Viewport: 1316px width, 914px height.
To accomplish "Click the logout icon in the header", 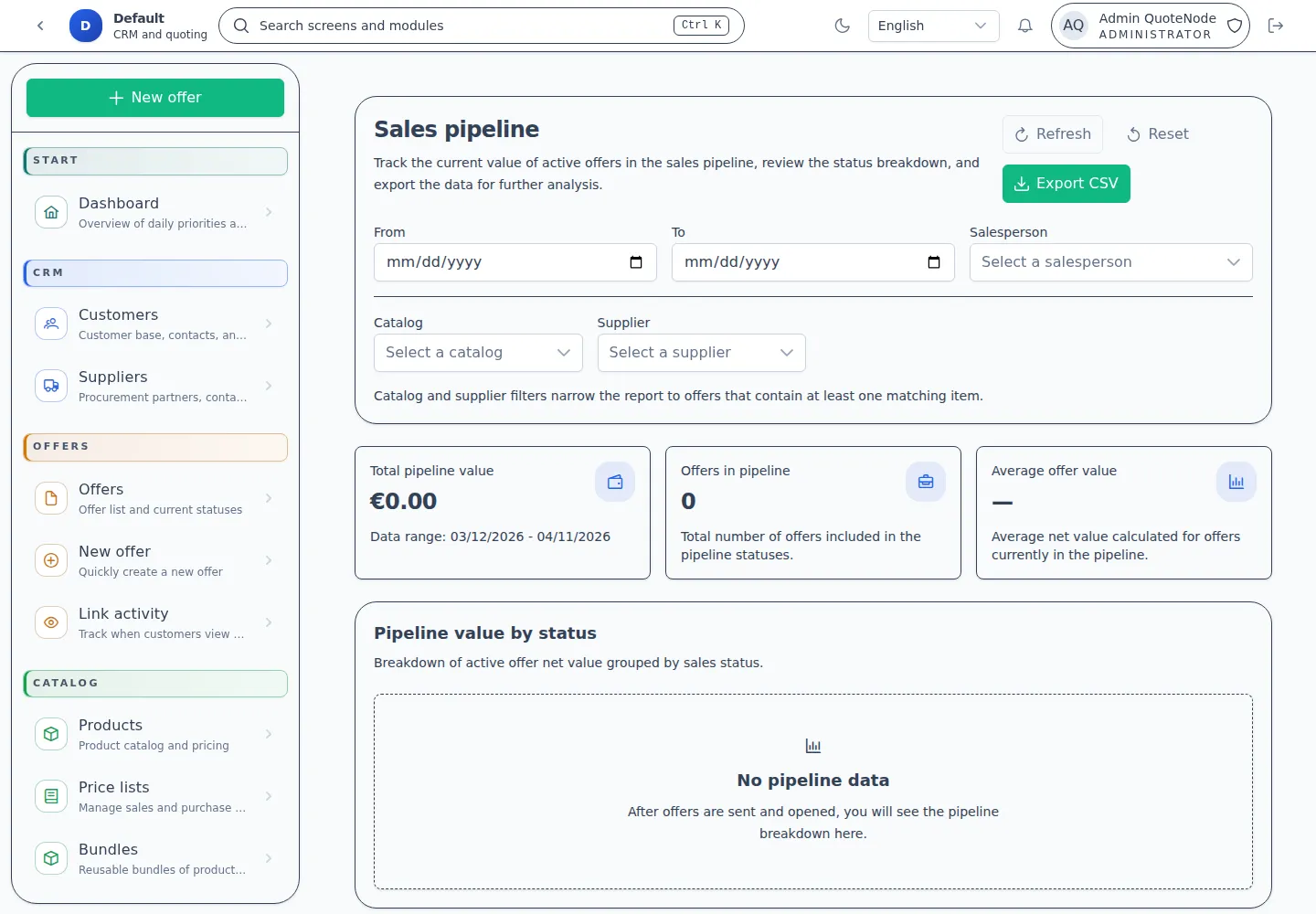I will tap(1276, 26).
